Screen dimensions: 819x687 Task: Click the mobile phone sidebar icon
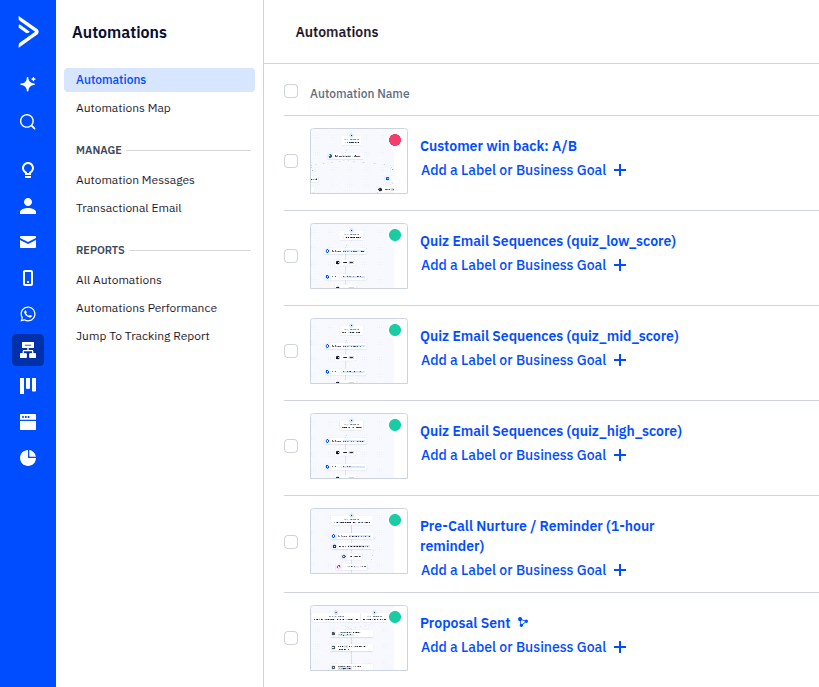tap(27, 277)
